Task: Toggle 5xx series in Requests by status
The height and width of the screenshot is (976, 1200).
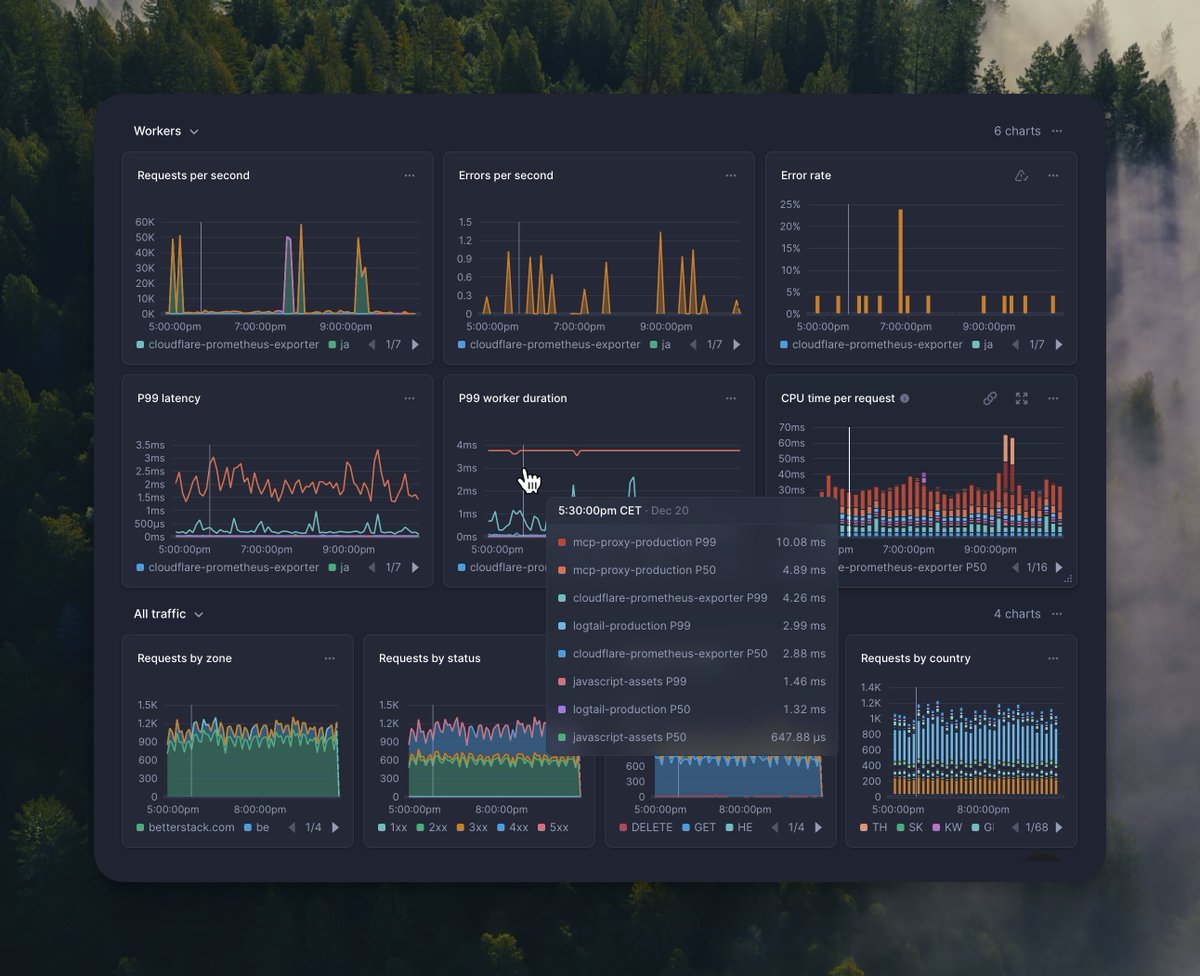Action: tap(553, 827)
